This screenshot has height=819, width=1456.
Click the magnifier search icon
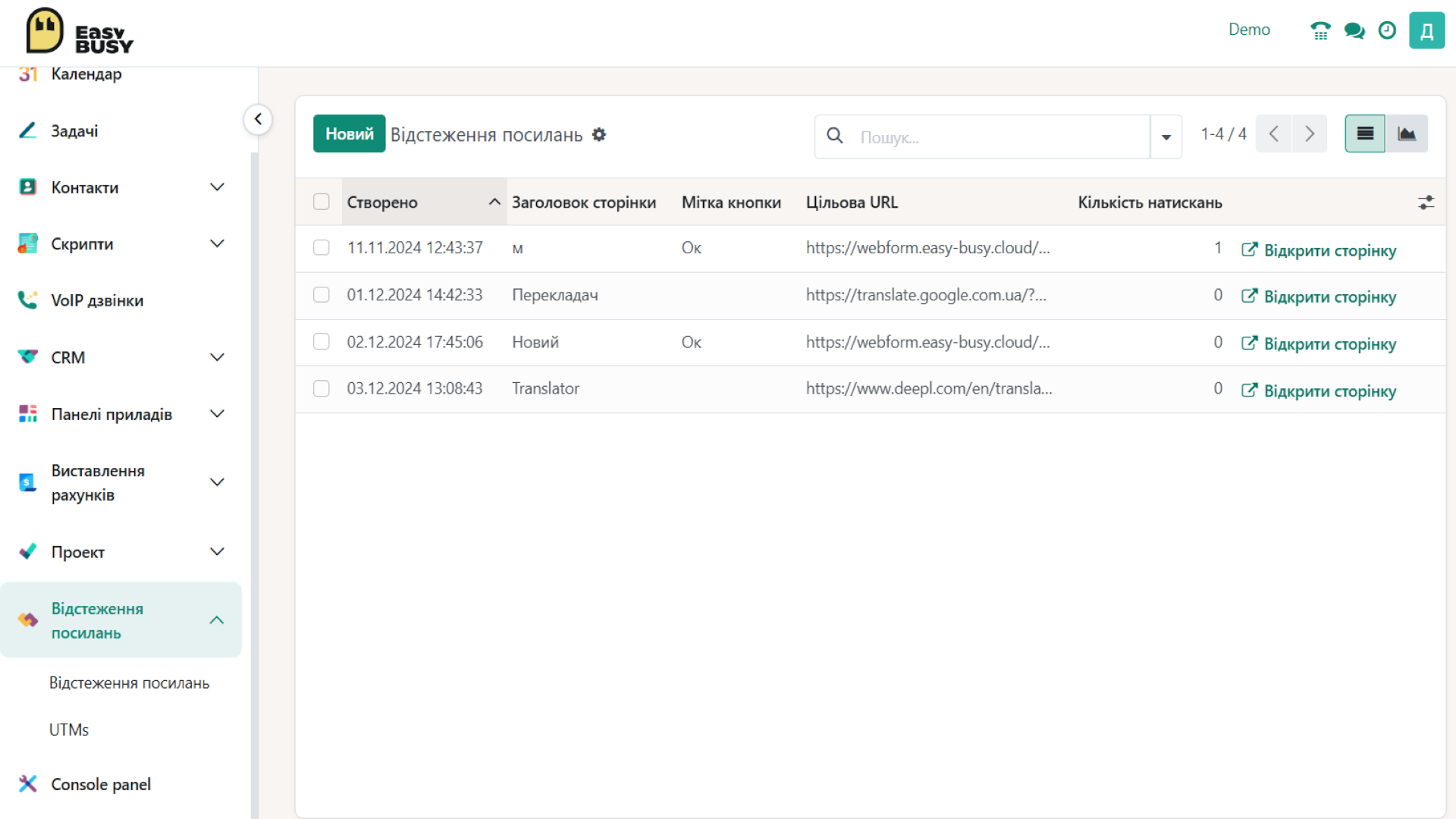click(835, 136)
